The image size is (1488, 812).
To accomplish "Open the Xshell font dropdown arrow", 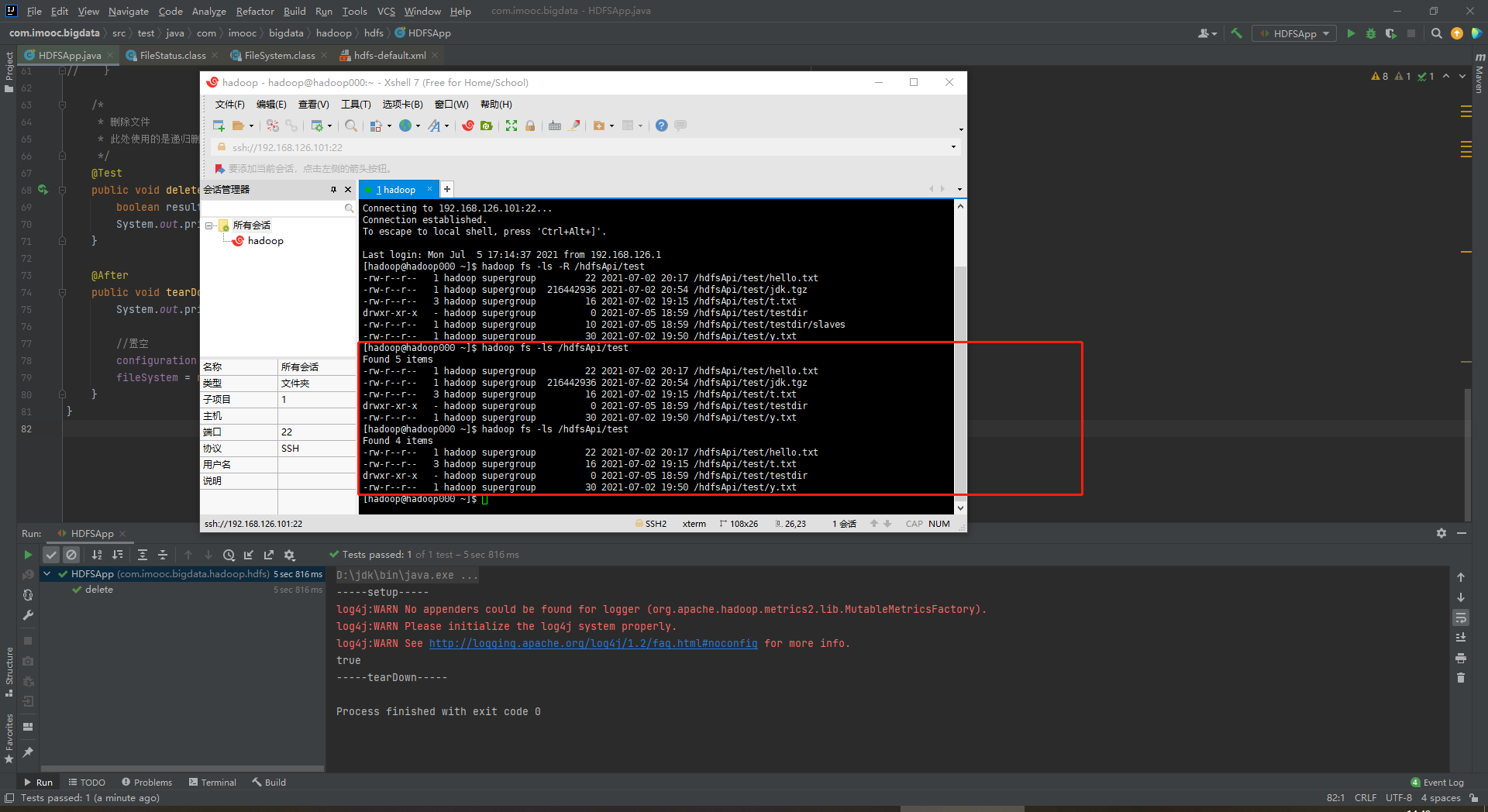I will 446,126.
